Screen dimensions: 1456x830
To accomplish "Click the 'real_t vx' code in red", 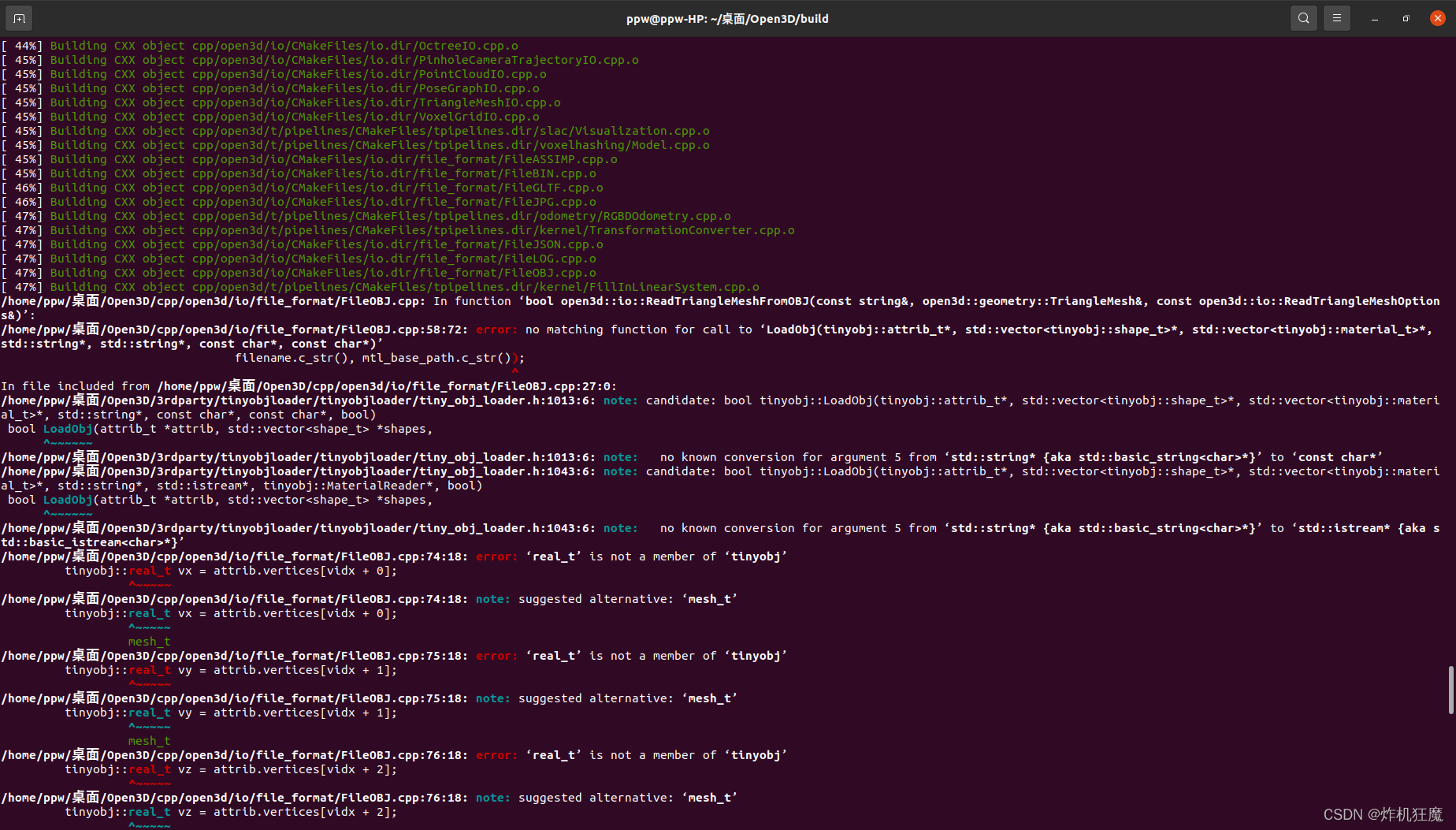I will [x=231, y=571].
